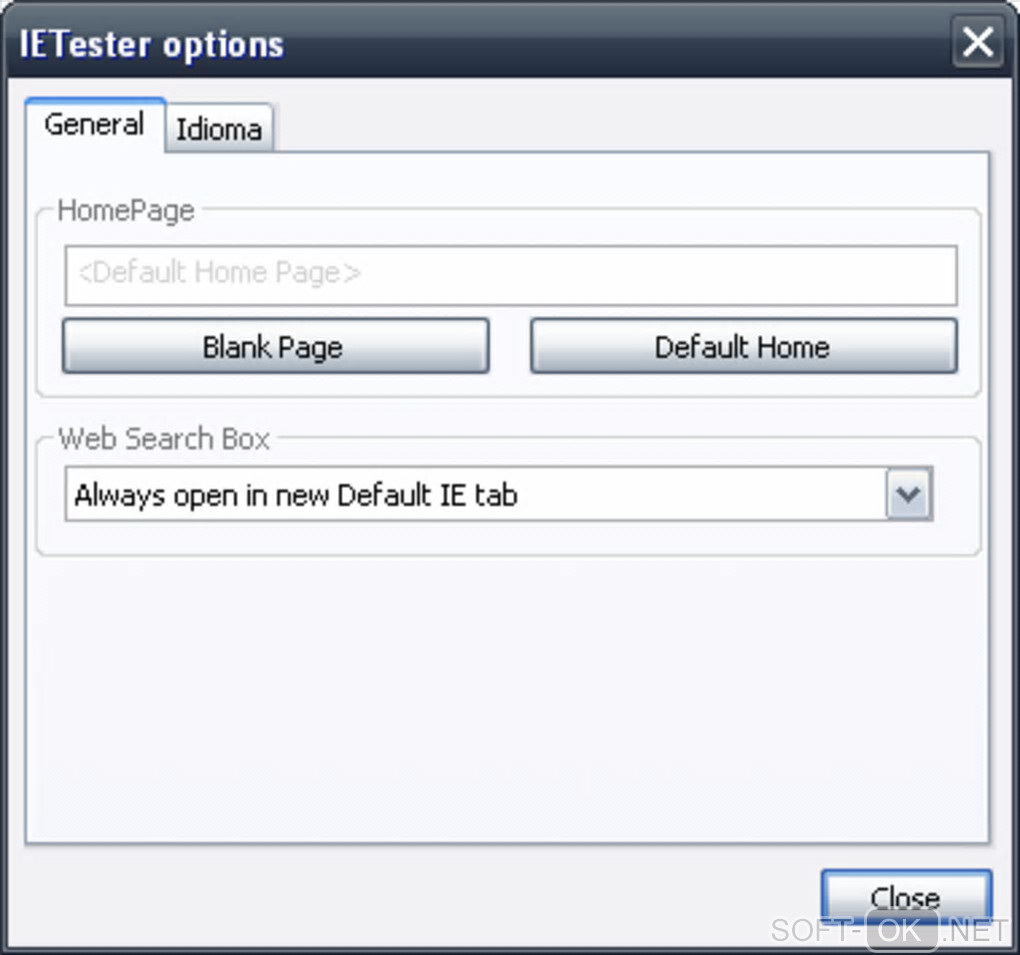
Task: Close the dialog with the title bar X
Action: (x=976, y=43)
